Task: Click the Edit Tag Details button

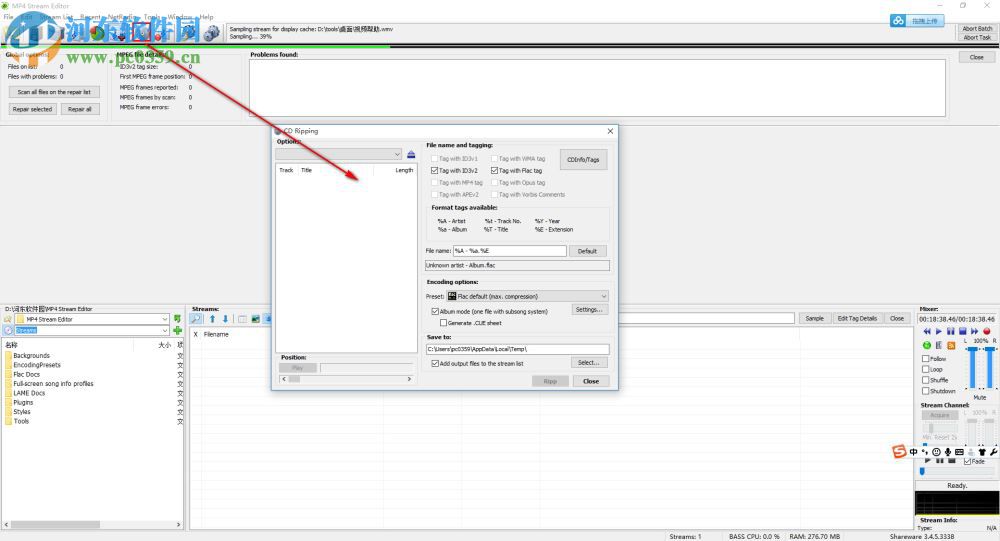Action: click(857, 318)
